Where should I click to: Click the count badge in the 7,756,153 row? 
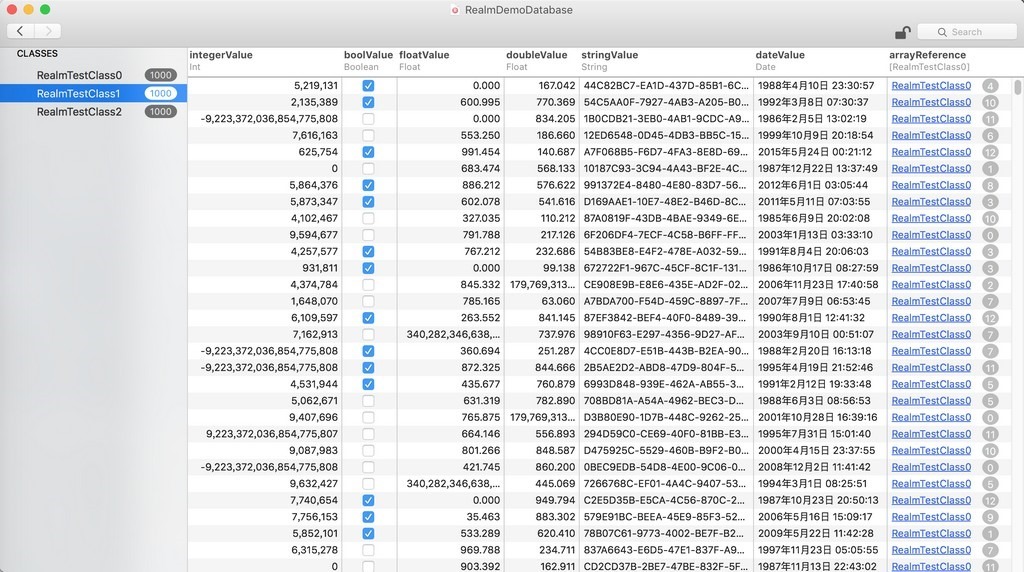(x=990, y=516)
